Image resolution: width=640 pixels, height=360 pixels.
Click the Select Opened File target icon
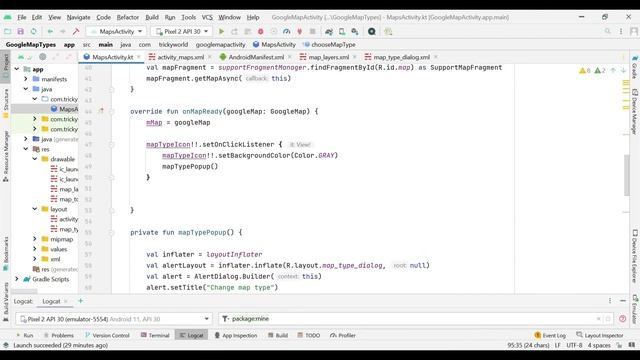pyautogui.click(x=43, y=57)
